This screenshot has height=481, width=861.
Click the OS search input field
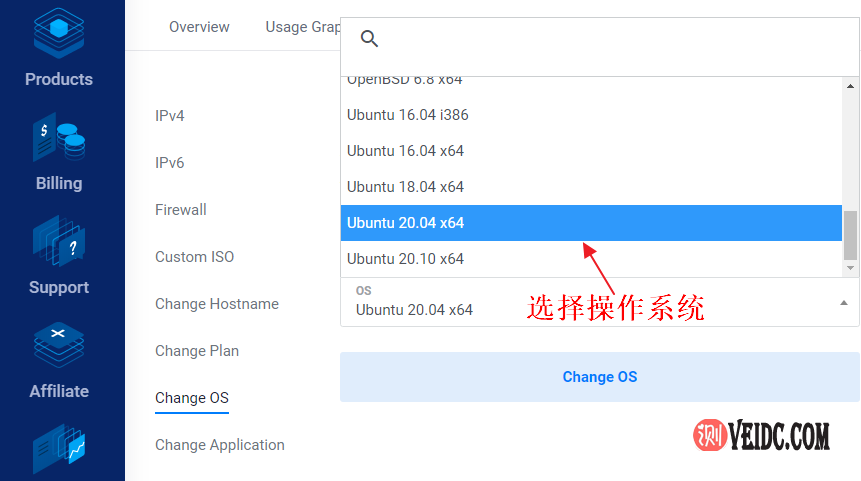tap(610, 40)
